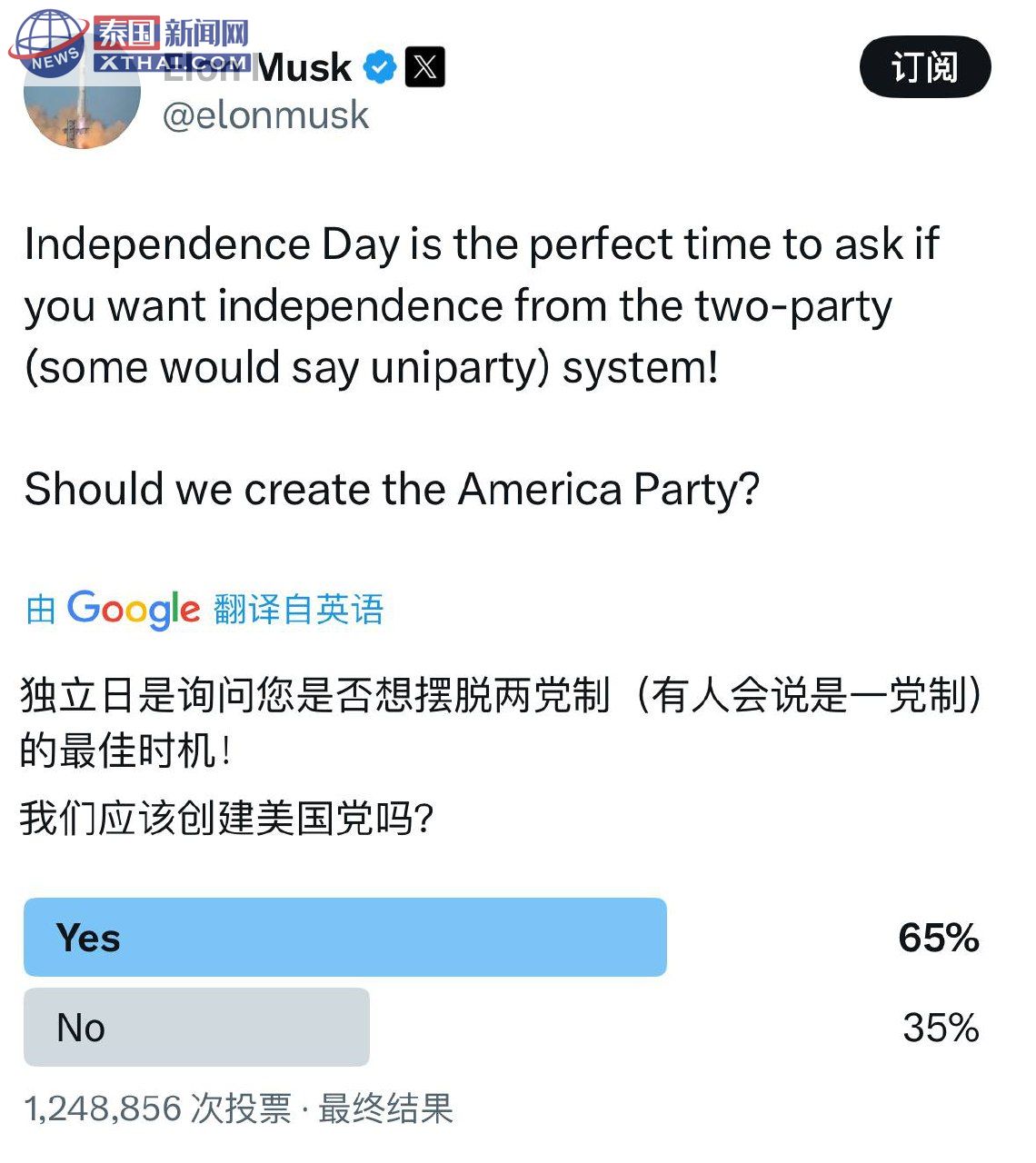The image size is (1036, 1163).
Task: Click the 翻译自英语 translation link
Action: [299, 610]
